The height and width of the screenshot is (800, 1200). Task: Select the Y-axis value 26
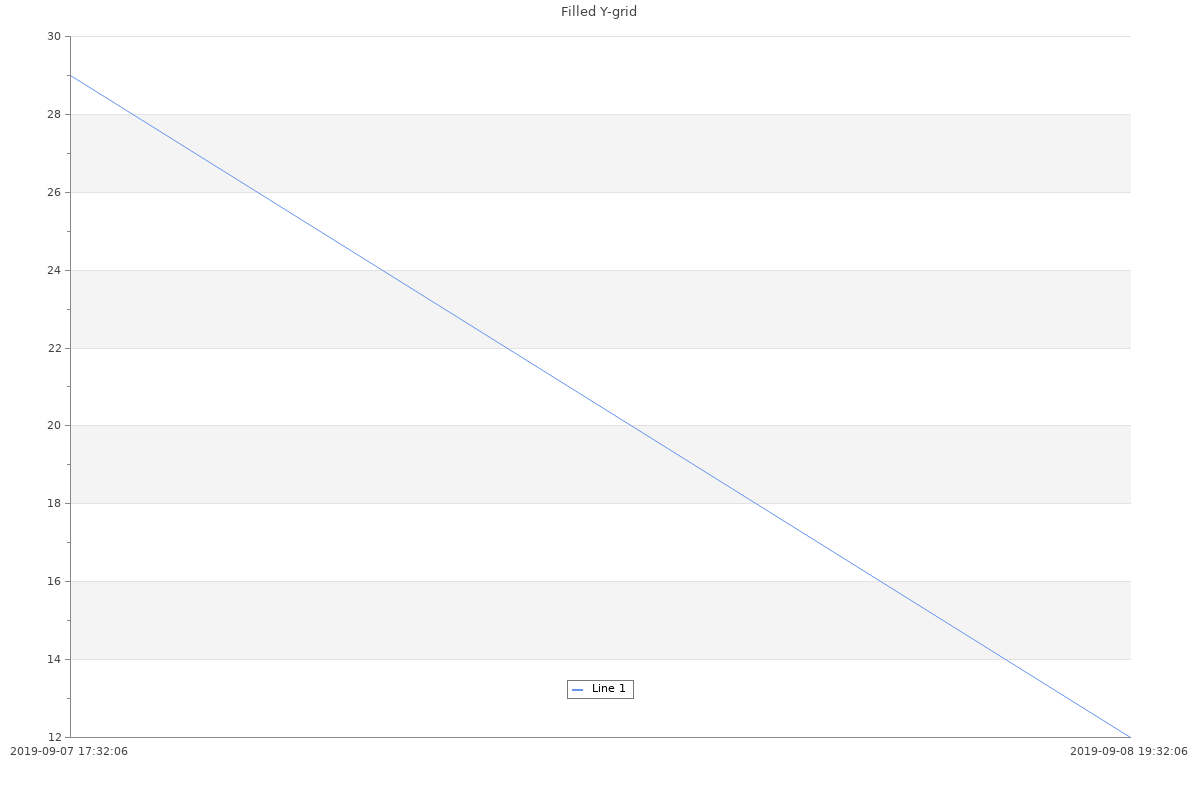(54, 193)
